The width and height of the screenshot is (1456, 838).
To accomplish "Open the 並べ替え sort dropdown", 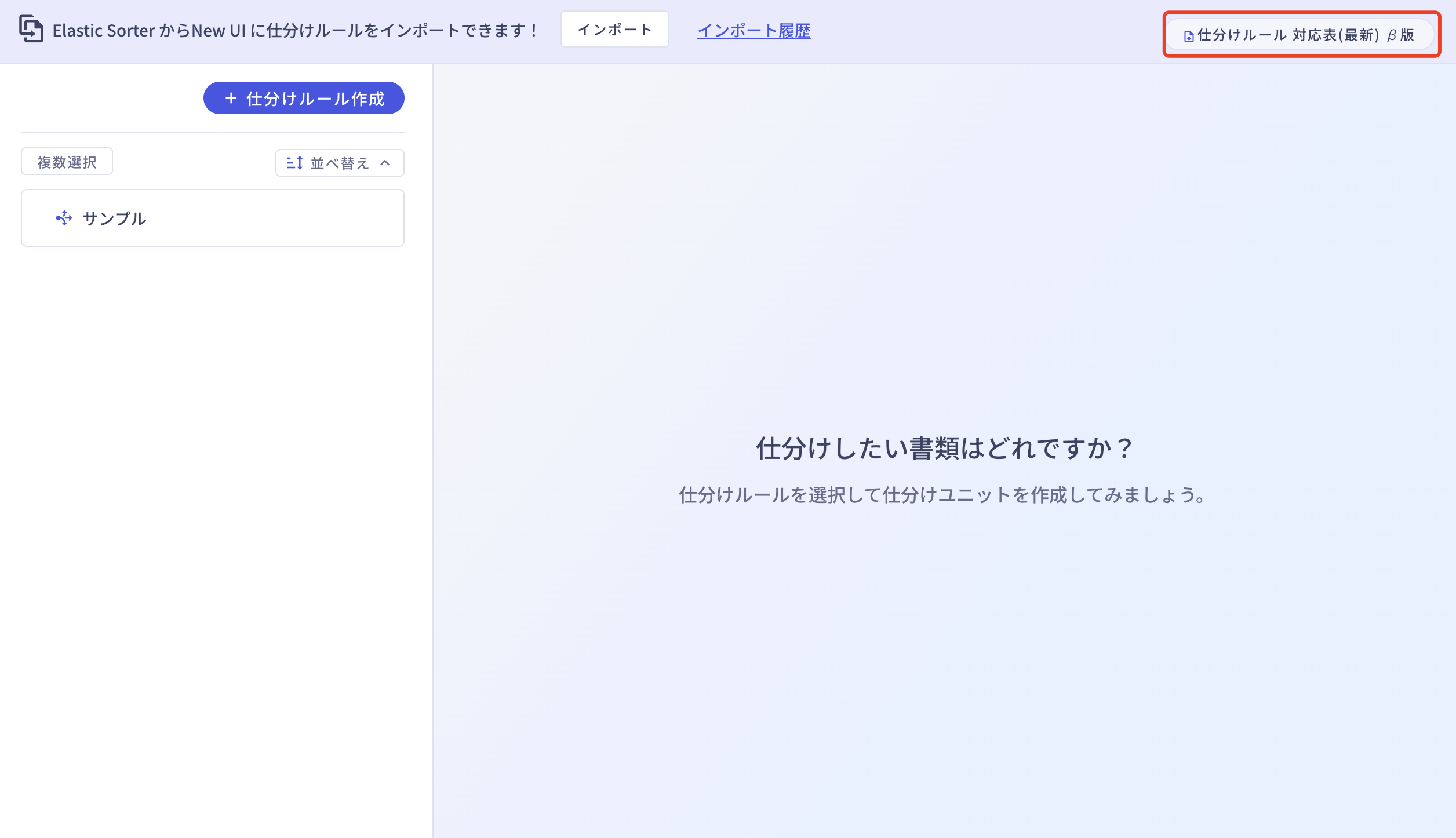I will pos(339,163).
